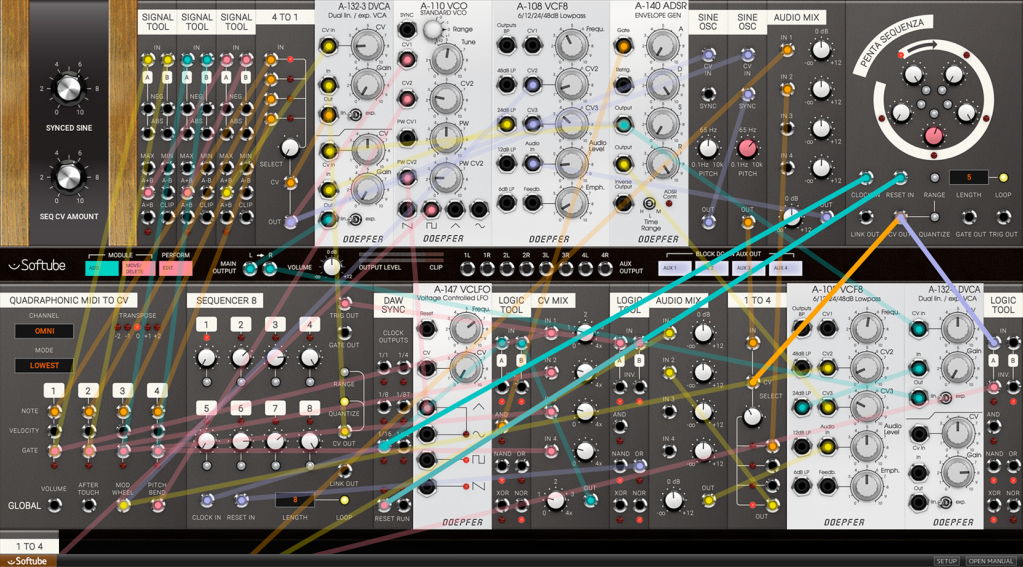This screenshot has height=567, width=1023.
Task: Click the main output Volume knob
Action: click(332, 267)
